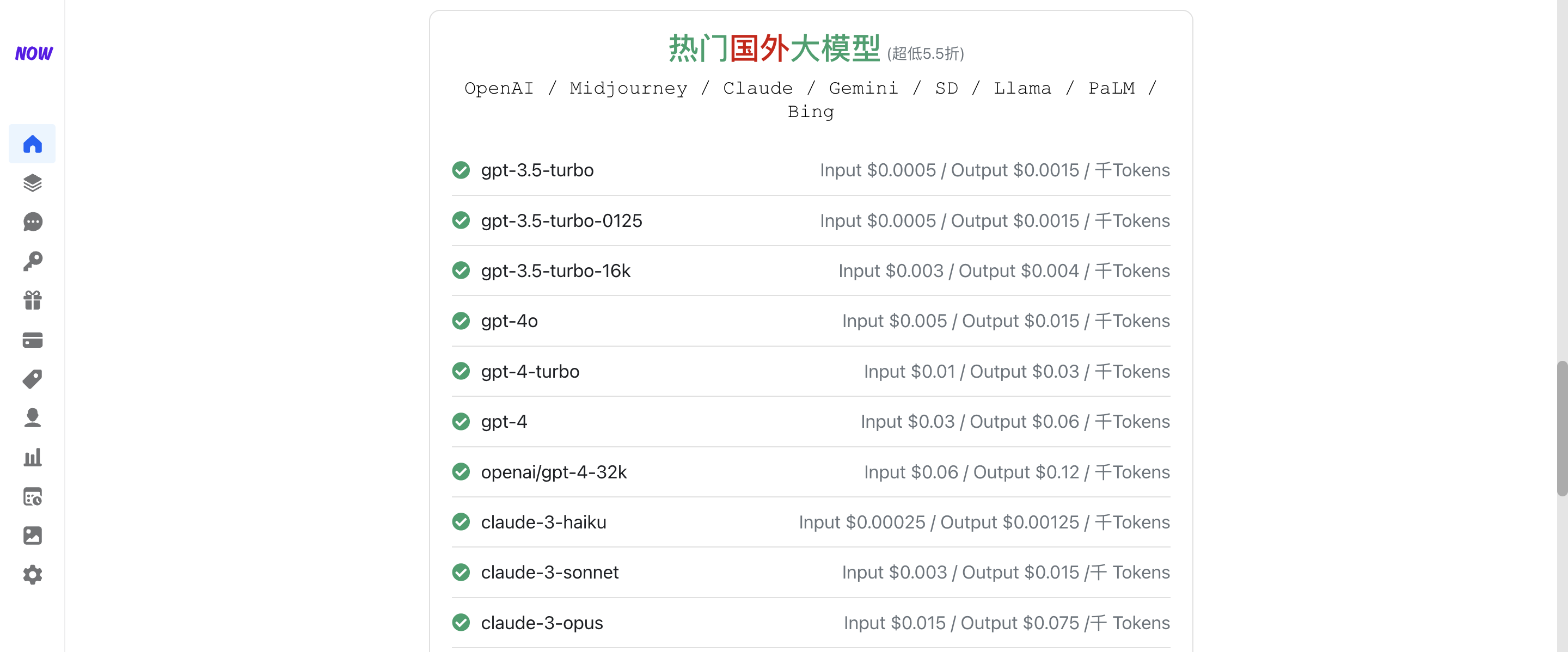Viewport: 1568px width, 652px height.
Task: Select the gpt-3.5-turbo-0125 model name
Action: point(561,220)
